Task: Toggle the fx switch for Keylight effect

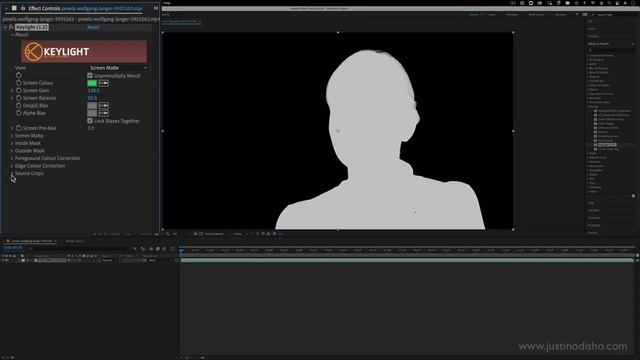Action: [11, 27]
